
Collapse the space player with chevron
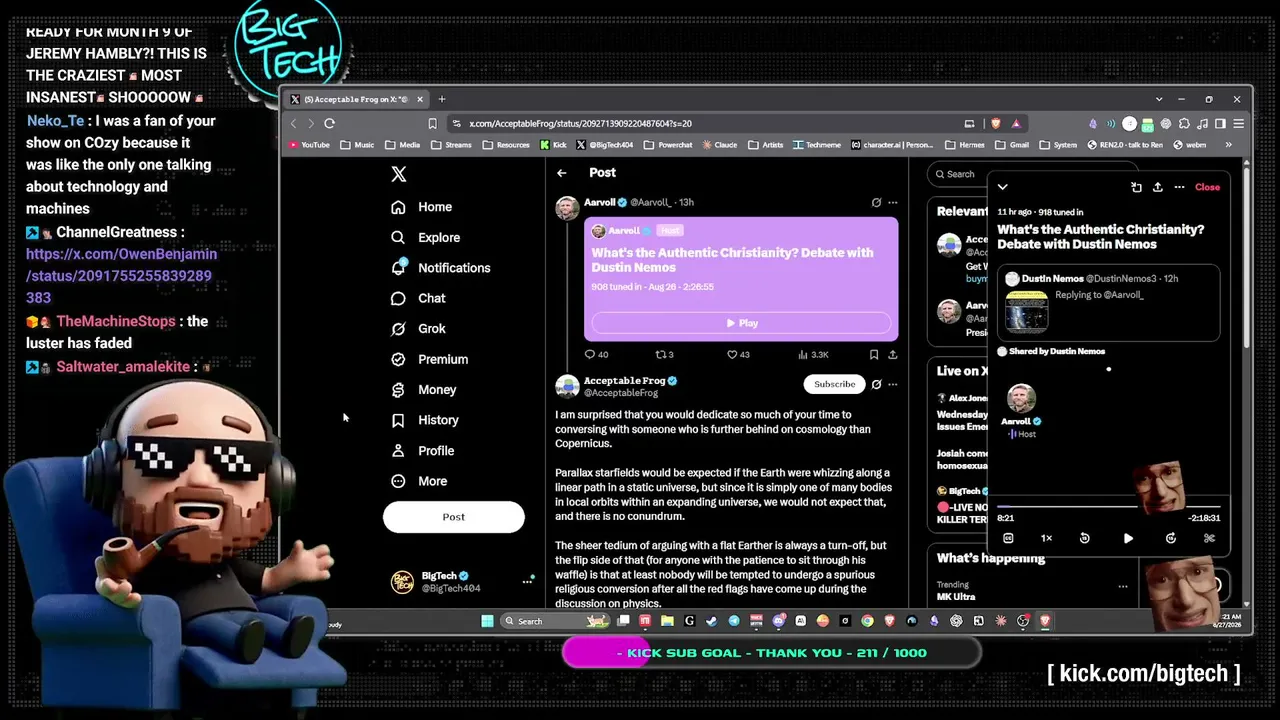(x=1002, y=187)
